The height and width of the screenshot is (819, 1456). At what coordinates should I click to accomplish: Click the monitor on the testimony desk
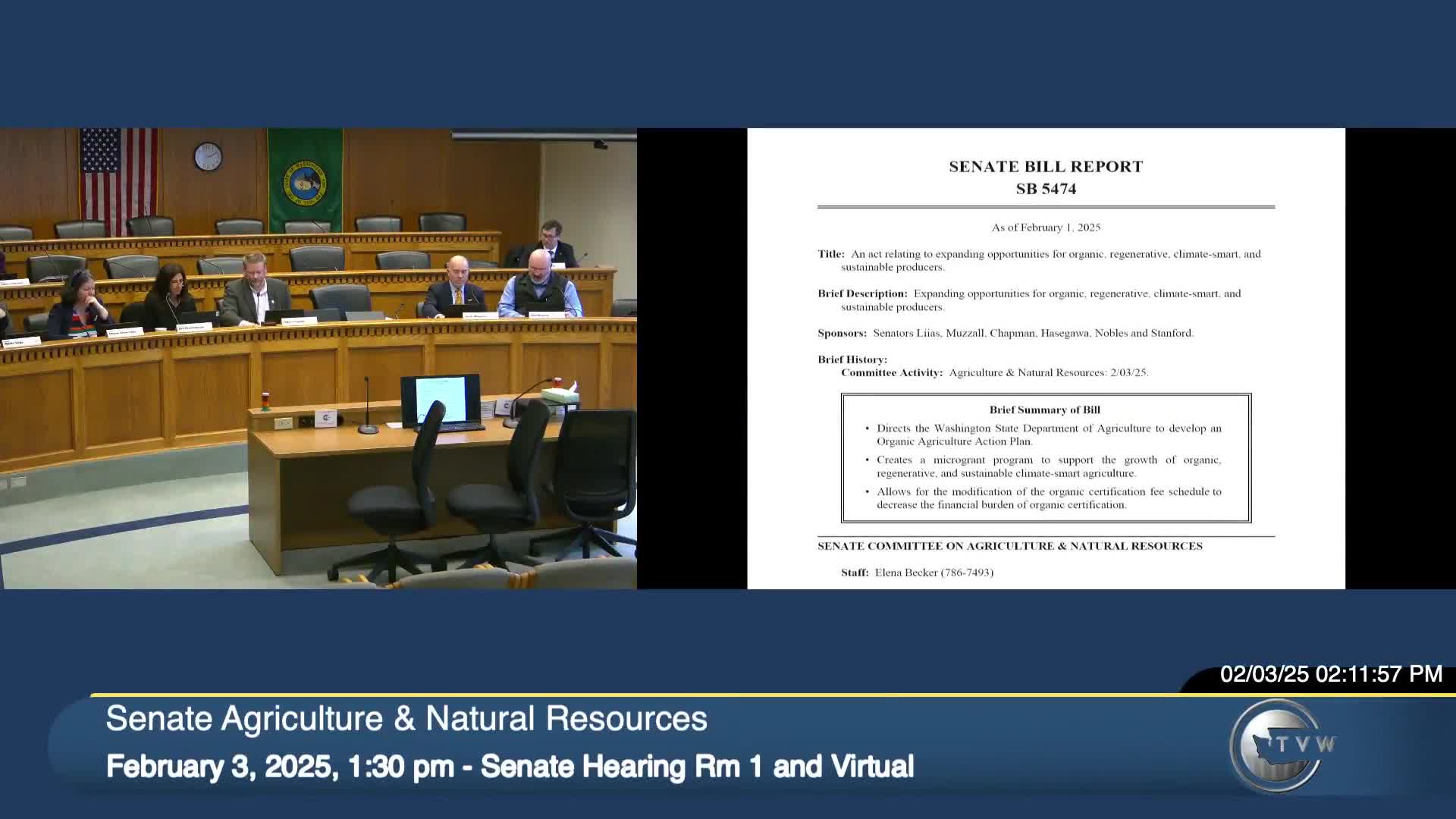pyautogui.click(x=441, y=400)
